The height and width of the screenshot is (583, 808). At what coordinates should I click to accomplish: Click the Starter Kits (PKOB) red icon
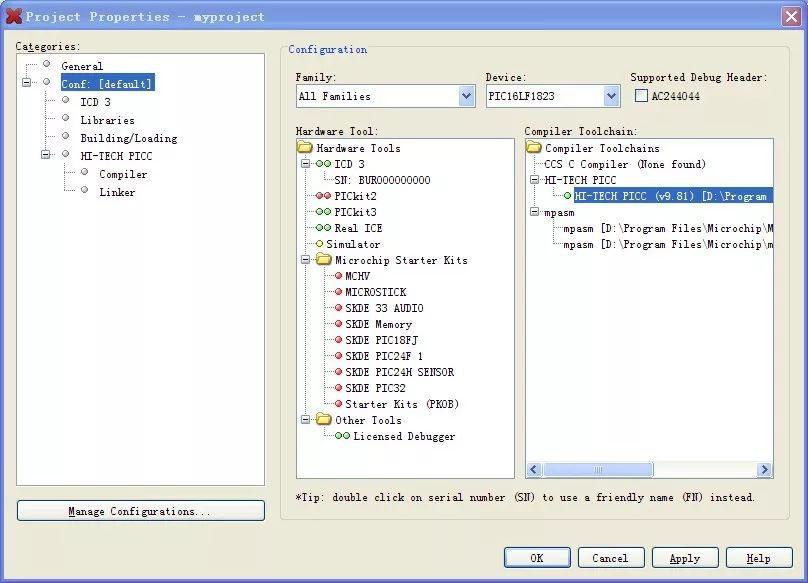pyautogui.click(x=339, y=404)
